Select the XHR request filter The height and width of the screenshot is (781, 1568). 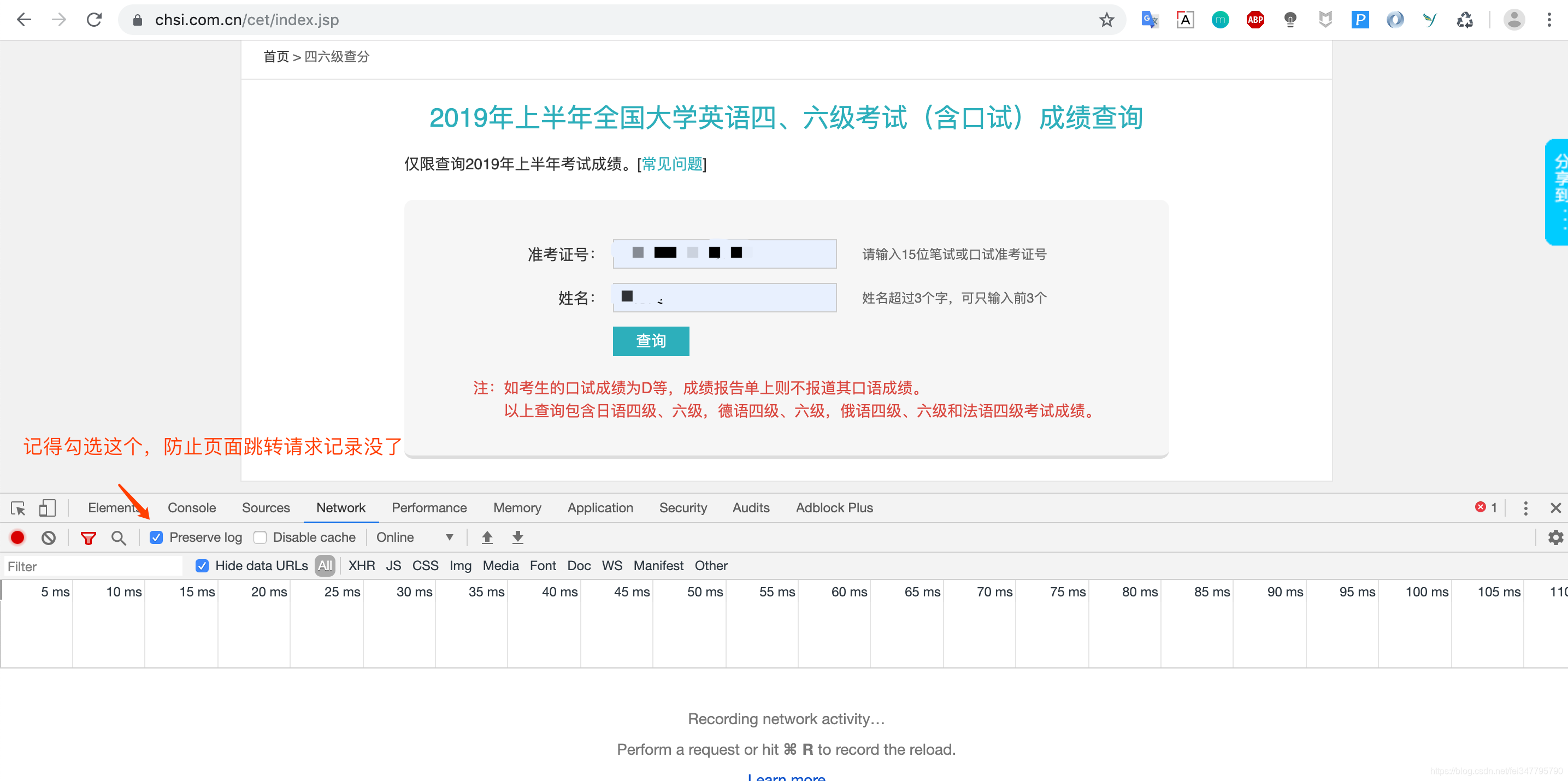[x=361, y=566]
